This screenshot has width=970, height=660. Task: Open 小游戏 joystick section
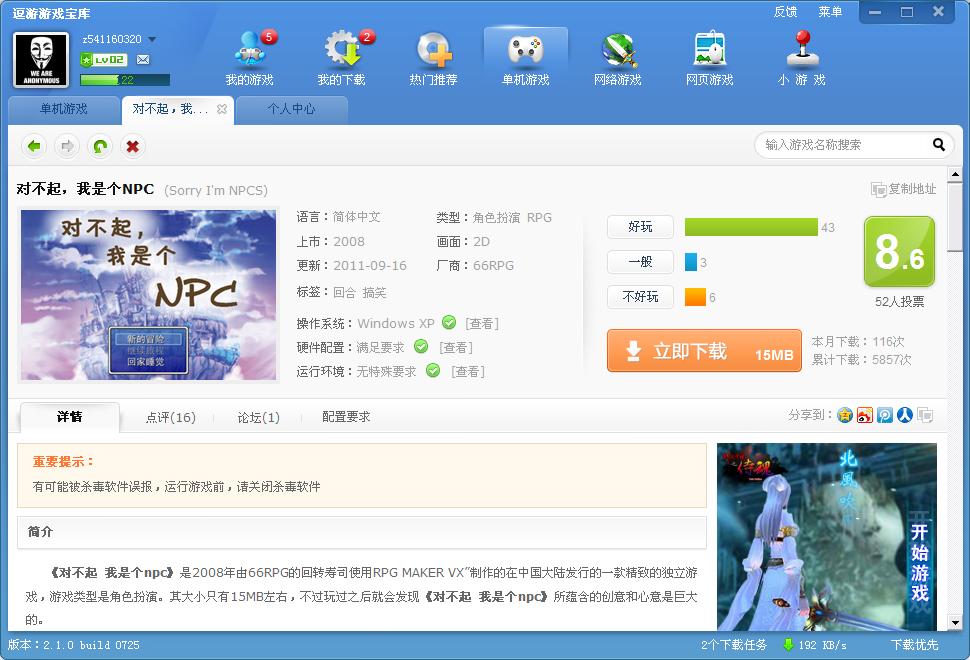point(802,58)
